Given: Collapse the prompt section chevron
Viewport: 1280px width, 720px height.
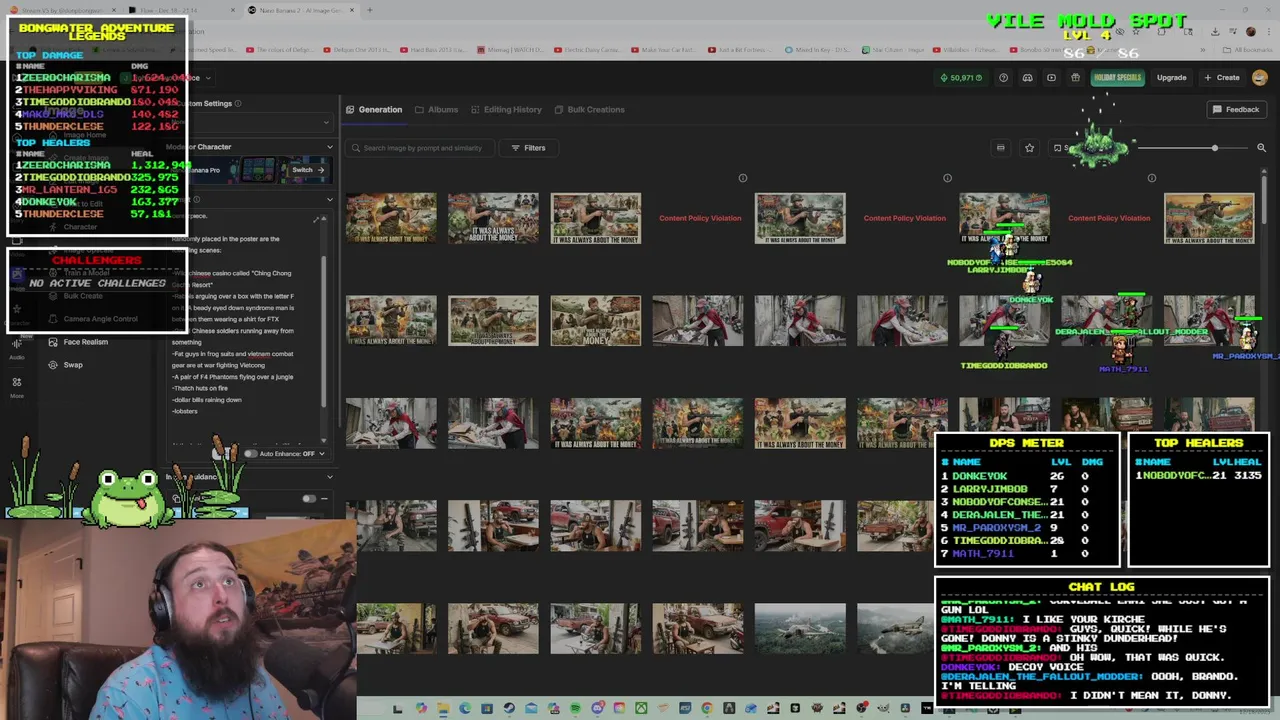Looking at the screenshot, I should (x=330, y=200).
